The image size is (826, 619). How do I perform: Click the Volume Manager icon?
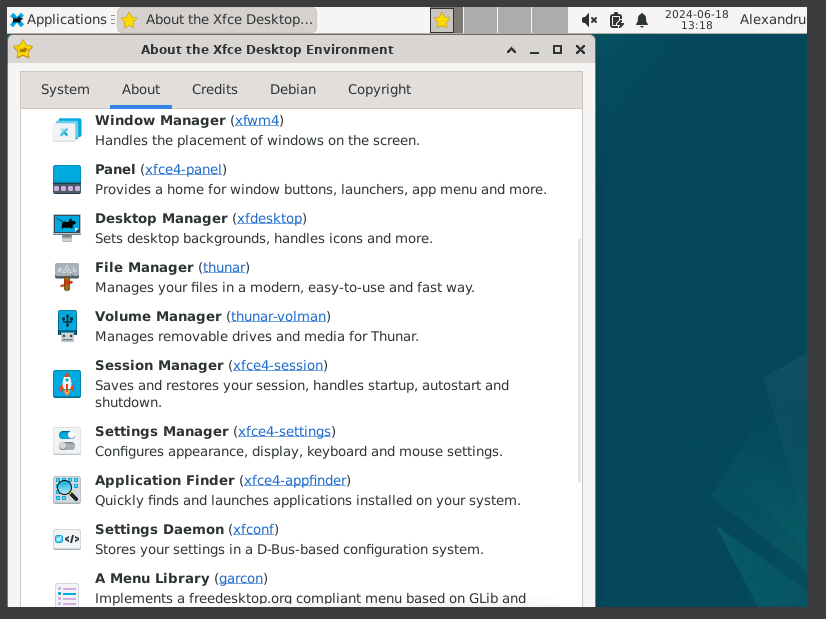(x=66, y=325)
